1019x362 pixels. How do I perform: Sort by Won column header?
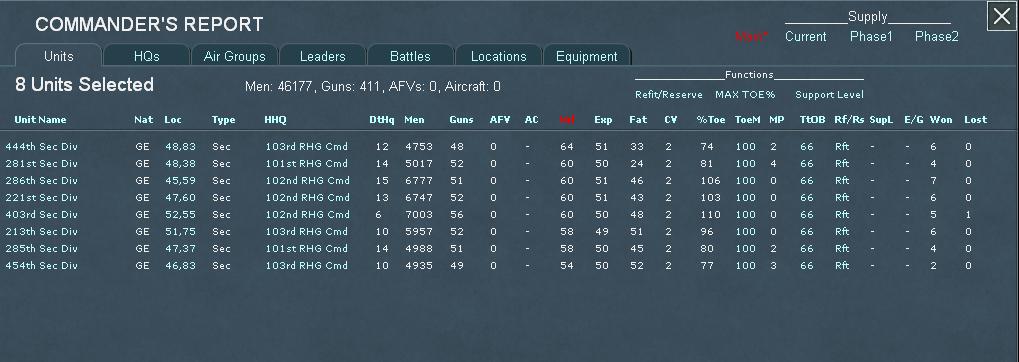point(940,120)
